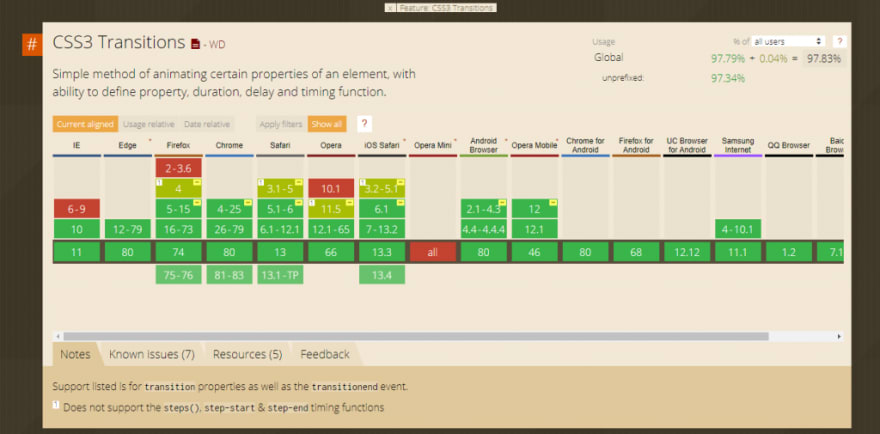Click the help icon beside all users
The width and height of the screenshot is (880, 434).
tap(840, 41)
